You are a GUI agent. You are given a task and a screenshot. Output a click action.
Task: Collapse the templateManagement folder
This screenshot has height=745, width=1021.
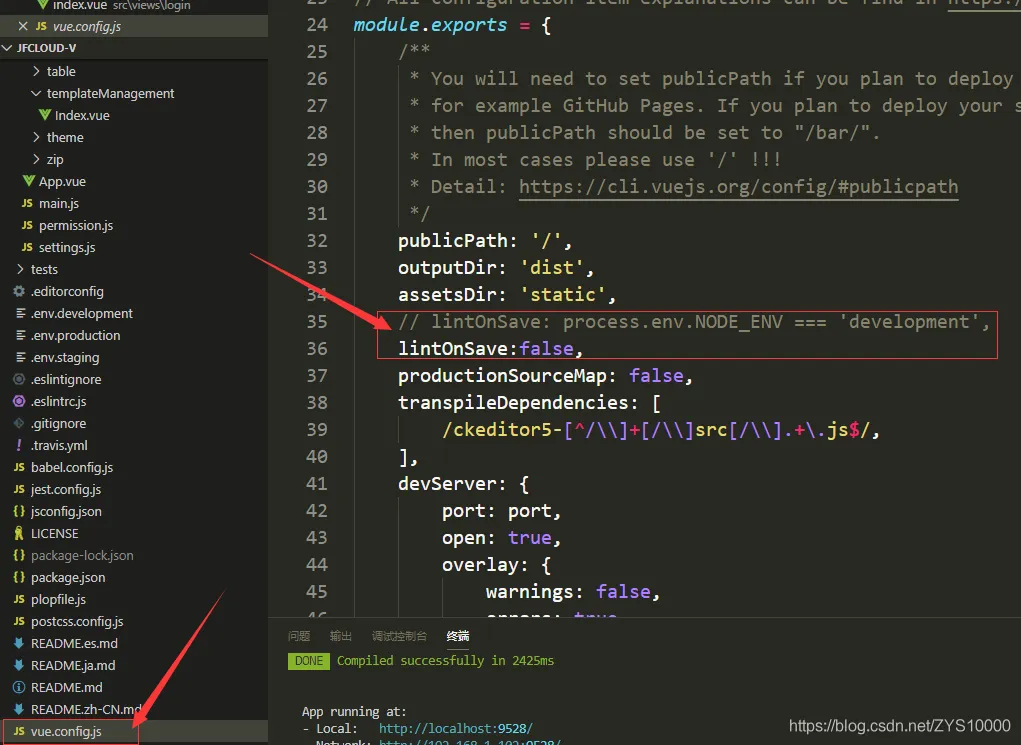coord(36,93)
